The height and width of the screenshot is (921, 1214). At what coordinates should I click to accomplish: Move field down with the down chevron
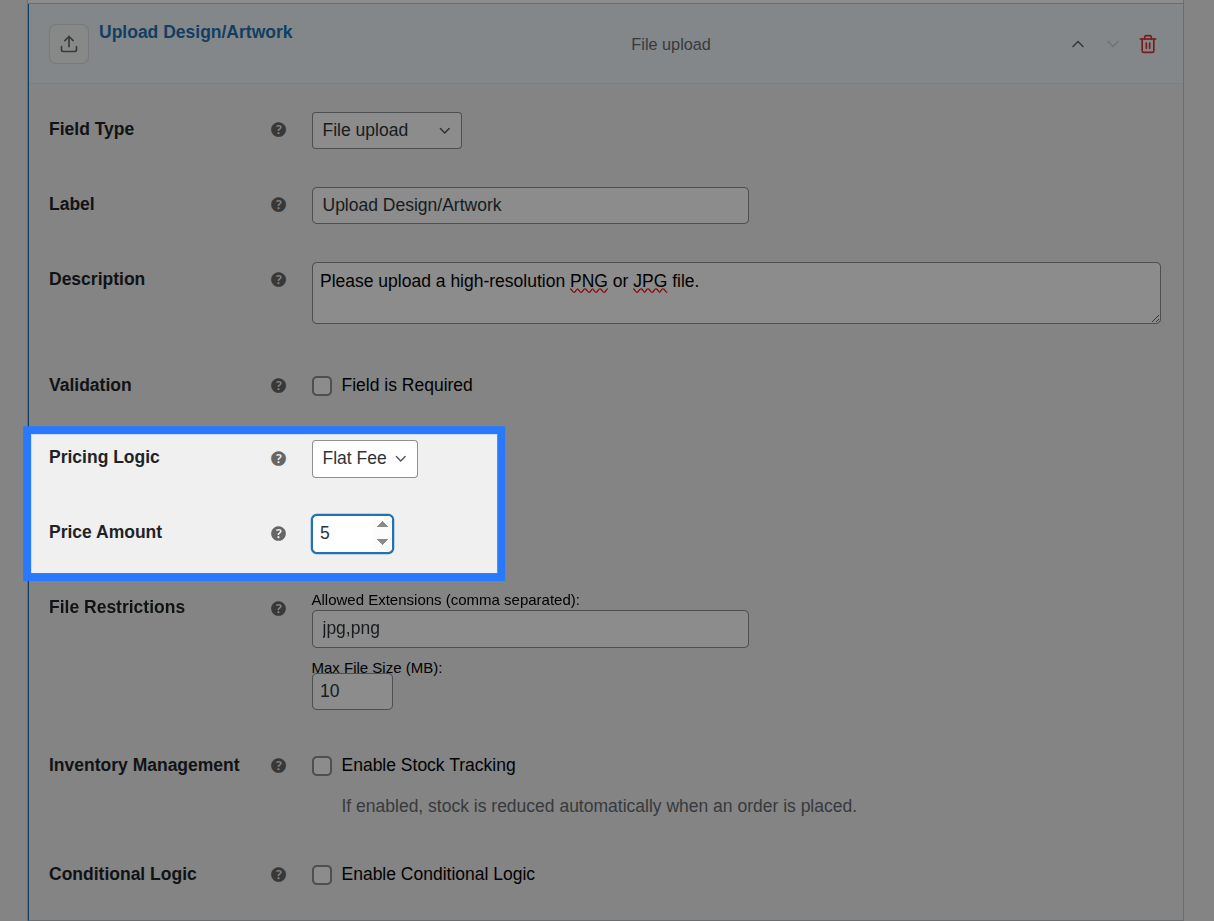(x=1113, y=44)
